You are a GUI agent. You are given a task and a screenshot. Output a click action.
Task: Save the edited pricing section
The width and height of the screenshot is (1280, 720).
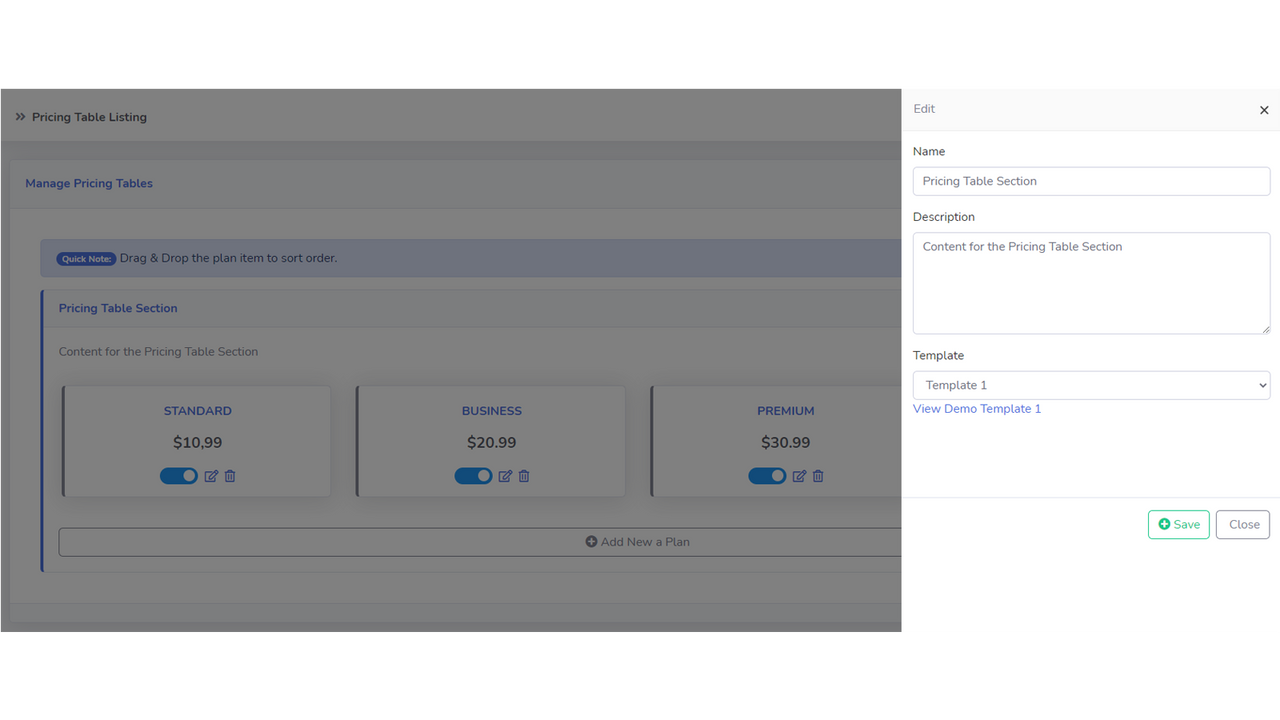point(1178,524)
